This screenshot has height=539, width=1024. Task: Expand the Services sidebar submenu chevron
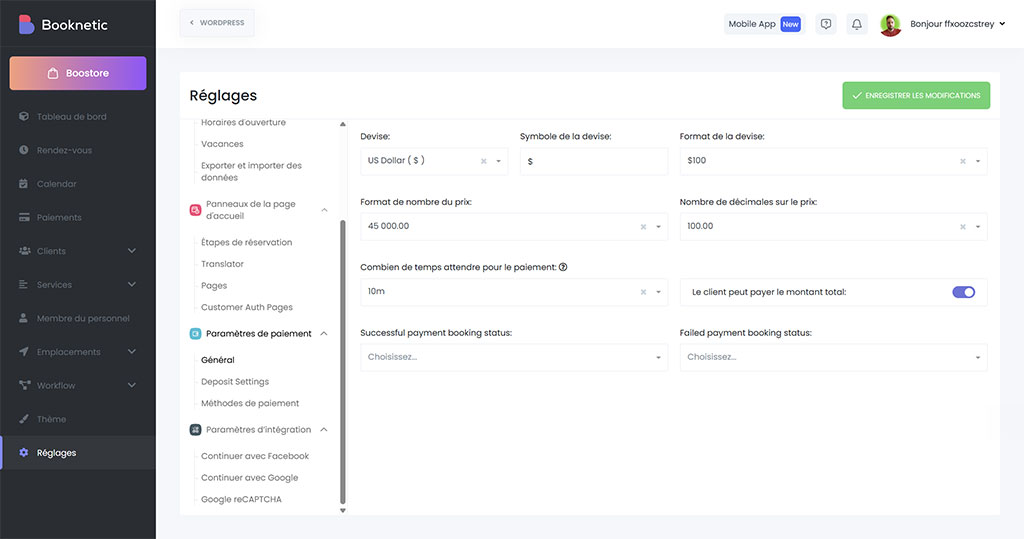(131, 284)
